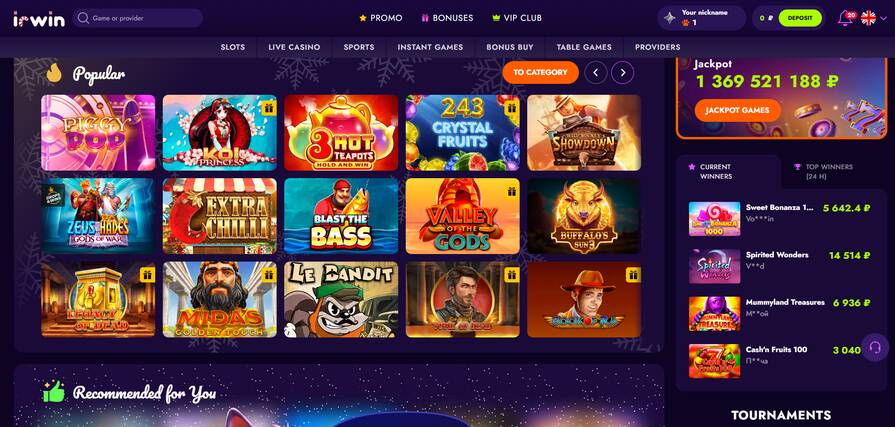Open live support headset chat icon

(x=874, y=347)
